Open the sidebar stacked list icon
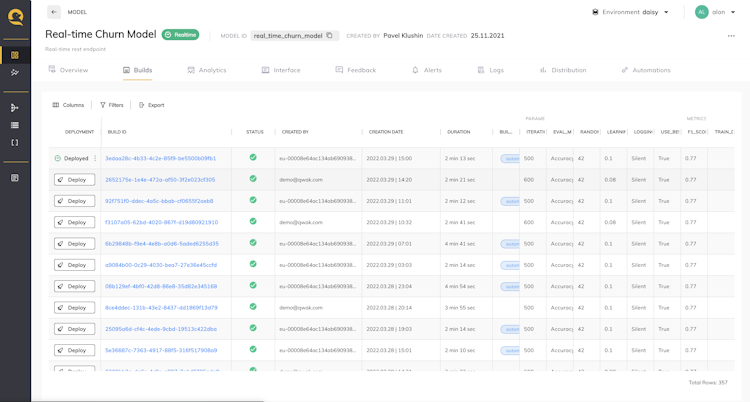Screen dimensions: 750x402 click(x=15, y=125)
